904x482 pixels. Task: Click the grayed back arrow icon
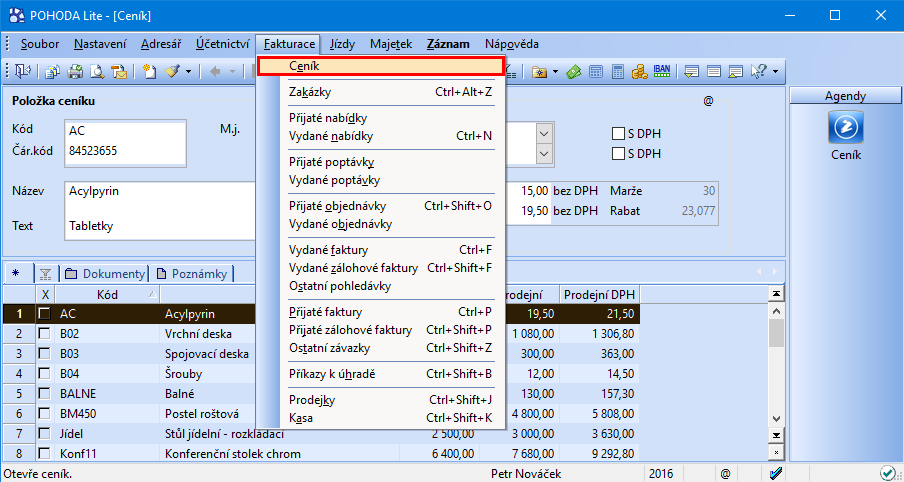click(x=216, y=72)
